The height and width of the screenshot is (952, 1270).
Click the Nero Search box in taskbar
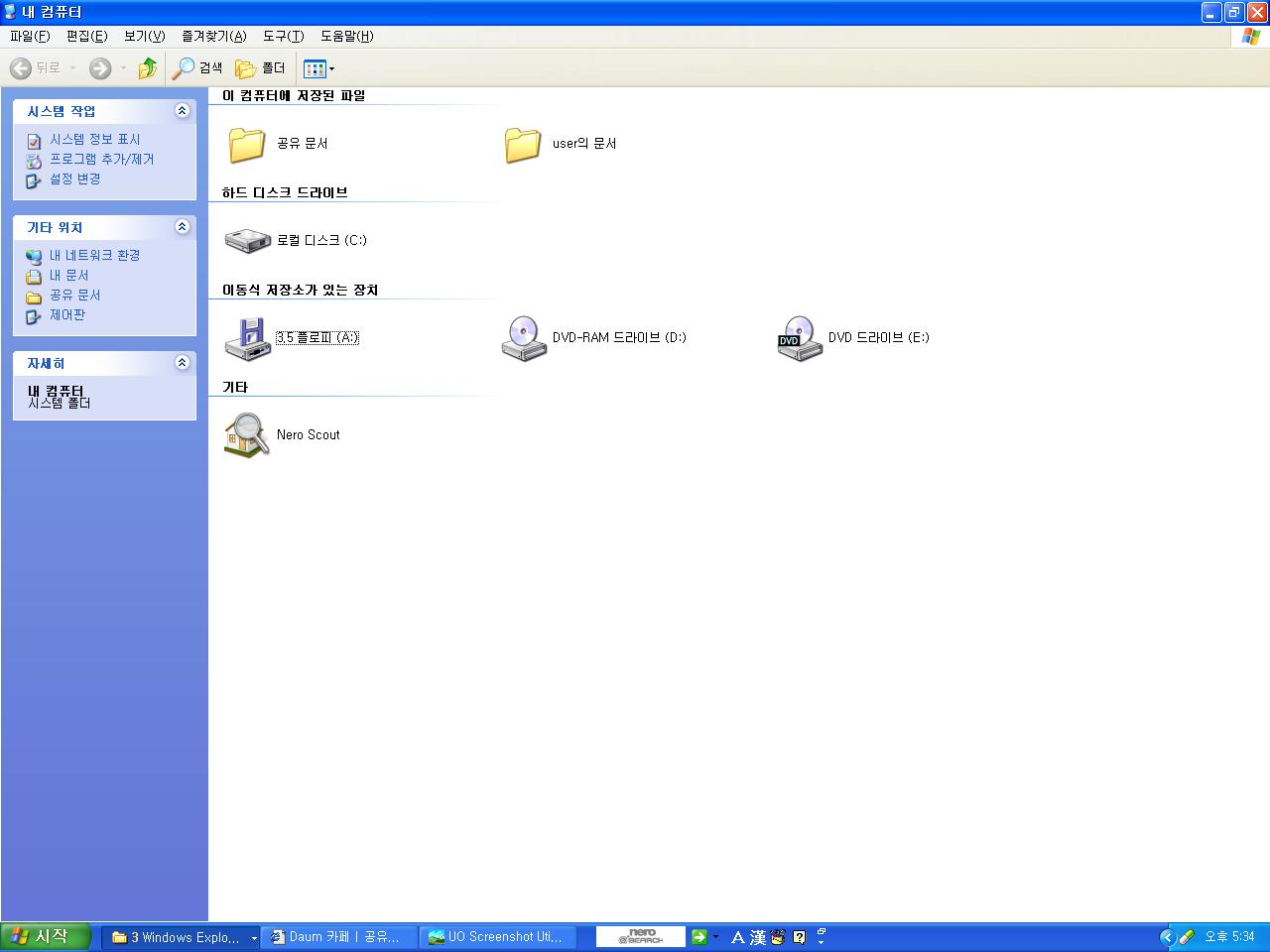[640, 936]
